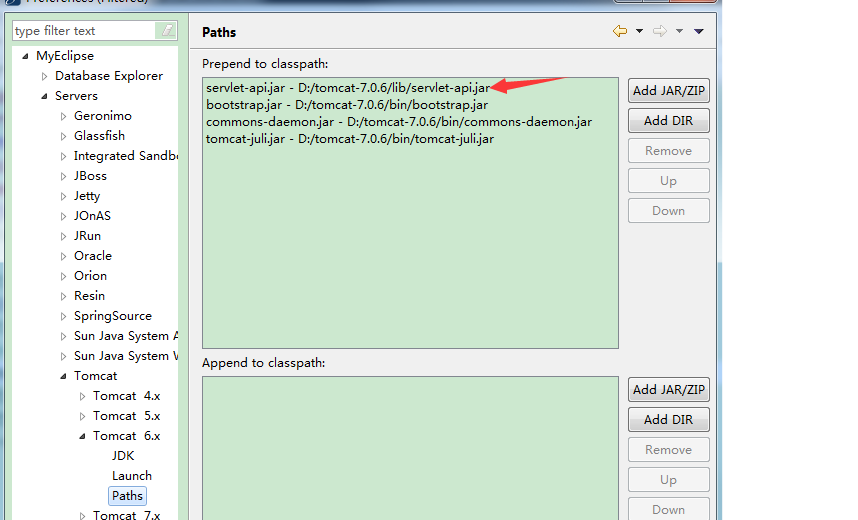
Task: Select SpringSource tree item
Action: [113, 316]
